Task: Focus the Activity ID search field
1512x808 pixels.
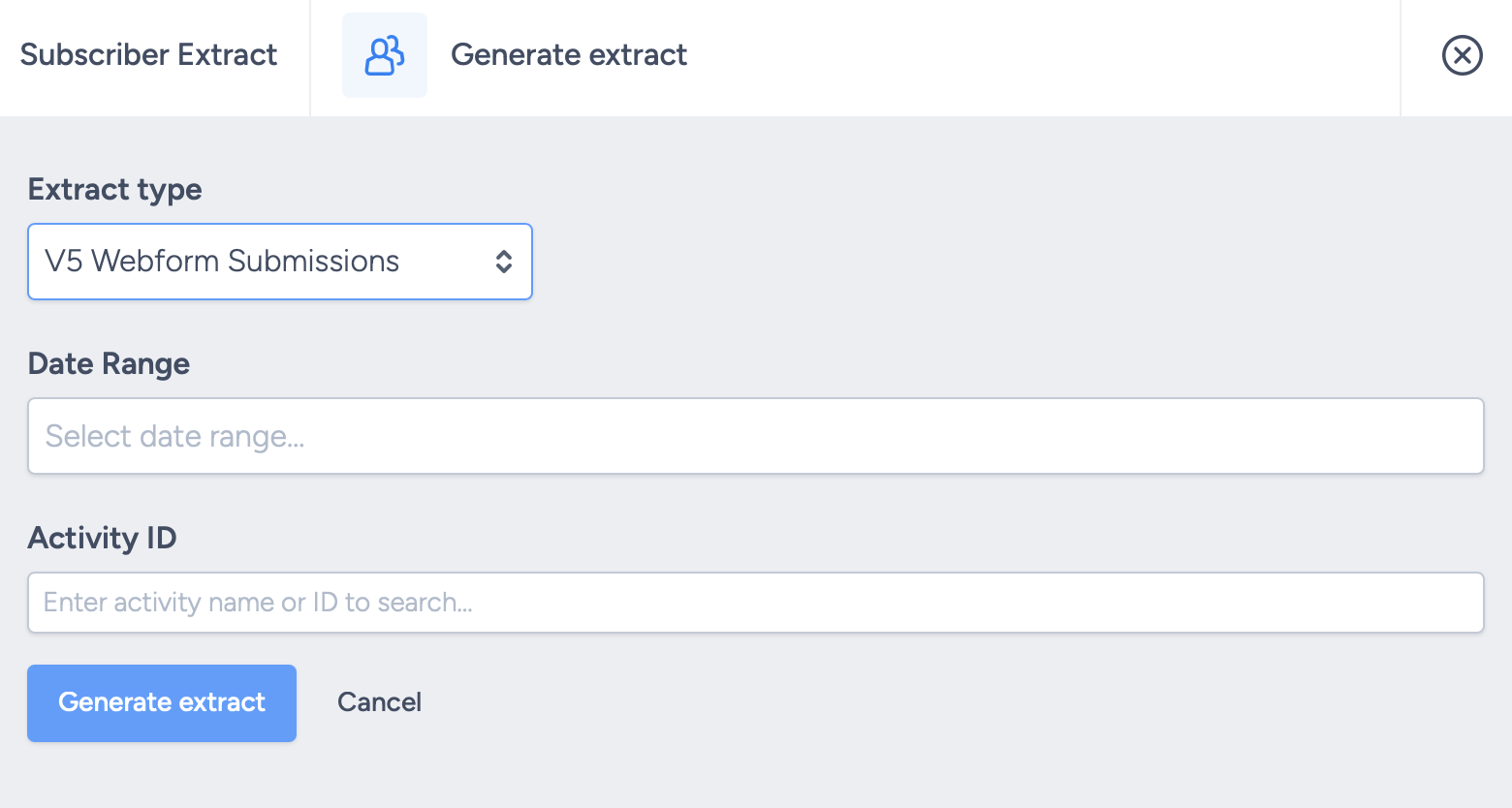Action: 755,603
